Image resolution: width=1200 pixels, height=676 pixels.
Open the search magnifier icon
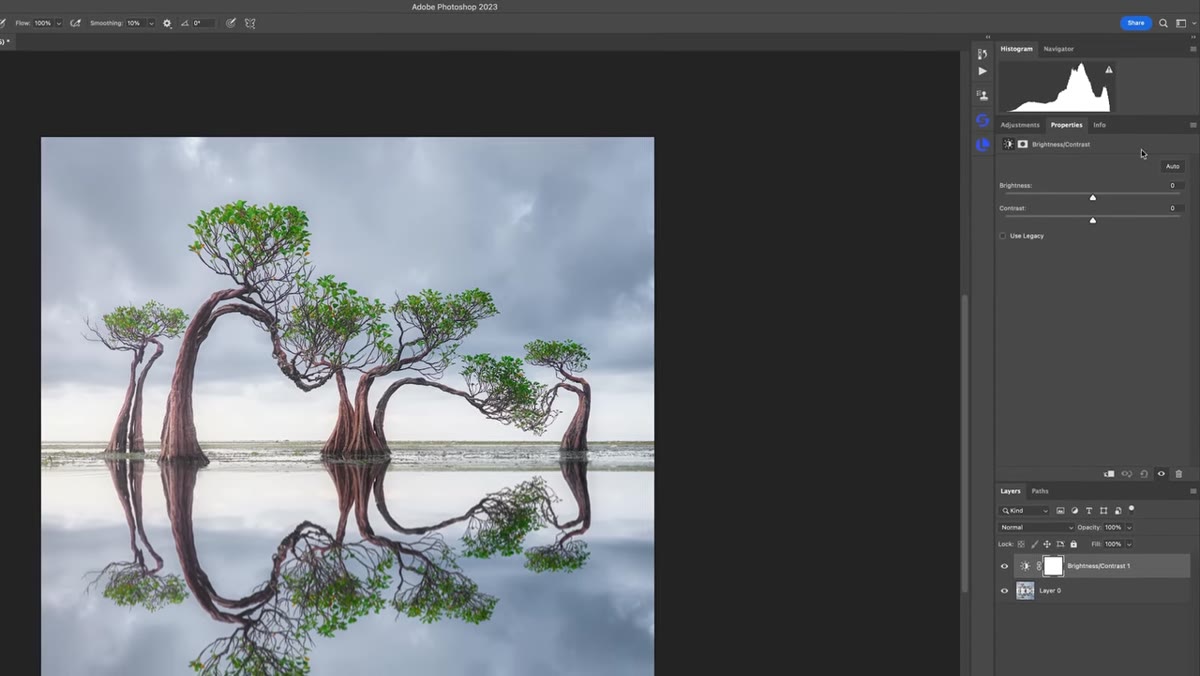pos(1163,23)
